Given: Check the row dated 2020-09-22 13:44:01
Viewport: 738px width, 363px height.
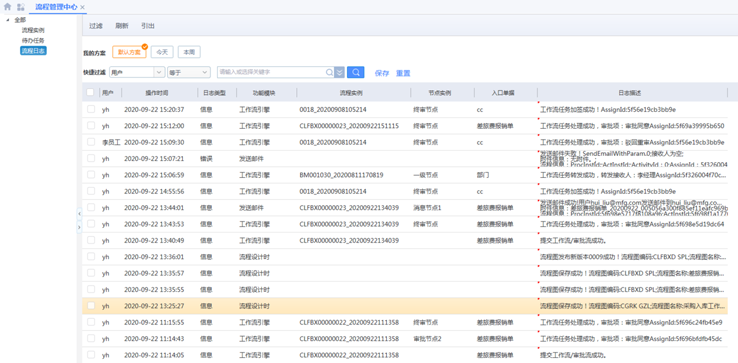Looking at the screenshot, I should 90,207.
